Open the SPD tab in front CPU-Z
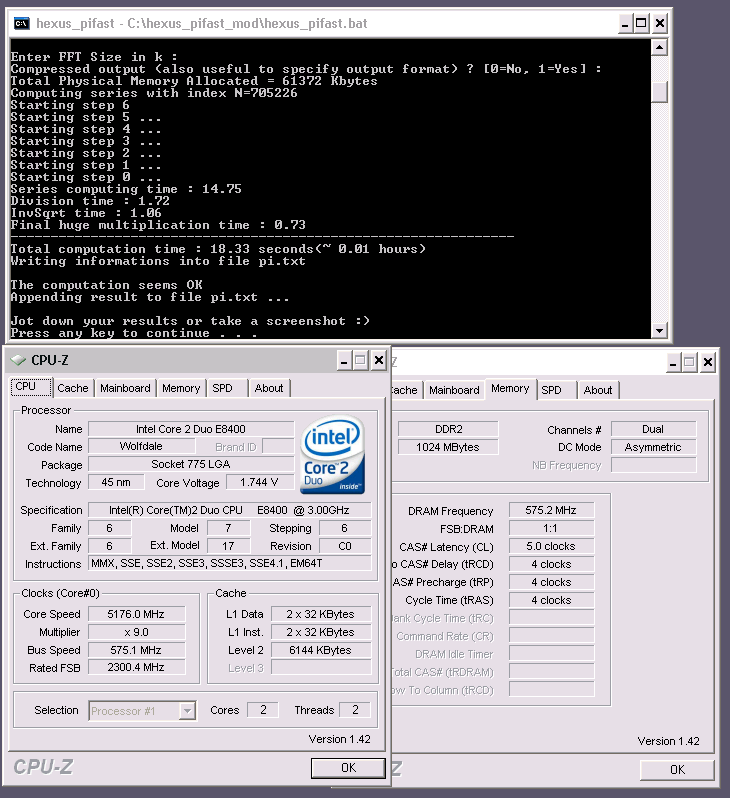Image resolution: width=730 pixels, height=798 pixels. pyautogui.click(x=222, y=388)
